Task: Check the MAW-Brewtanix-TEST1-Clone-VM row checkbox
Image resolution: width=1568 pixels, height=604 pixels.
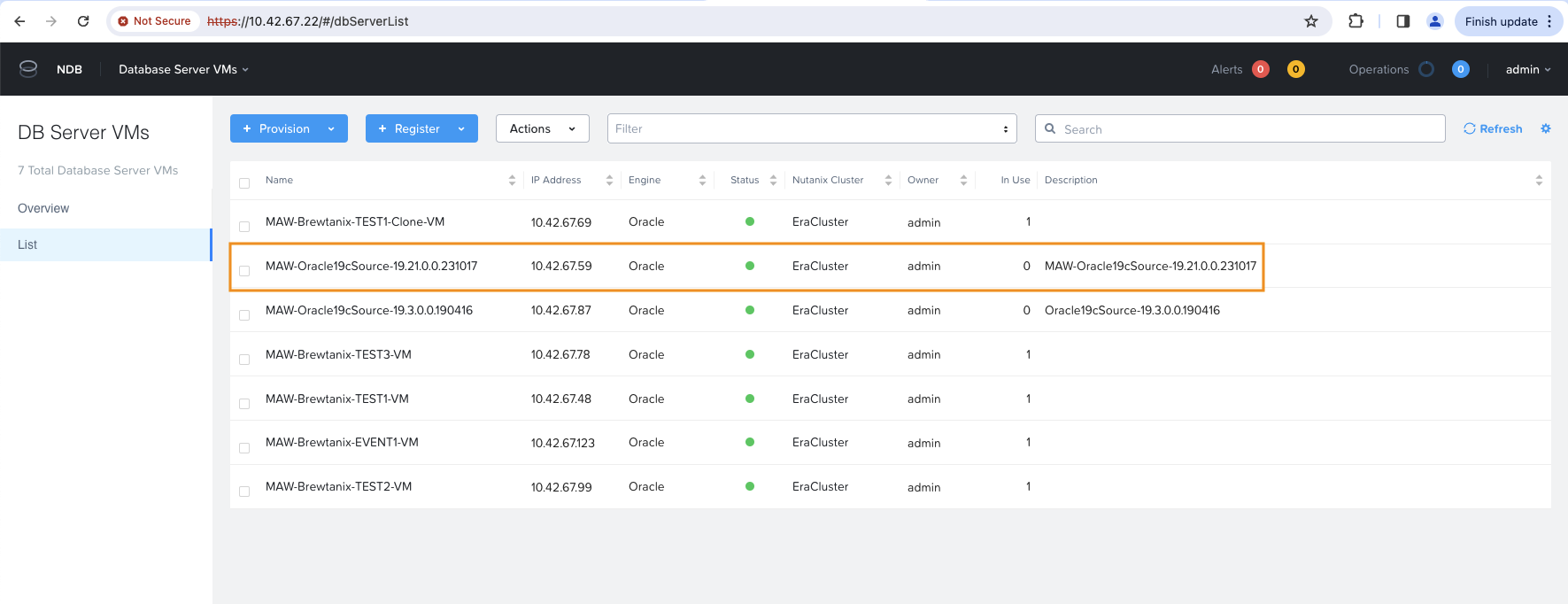Action: pyautogui.click(x=244, y=227)
